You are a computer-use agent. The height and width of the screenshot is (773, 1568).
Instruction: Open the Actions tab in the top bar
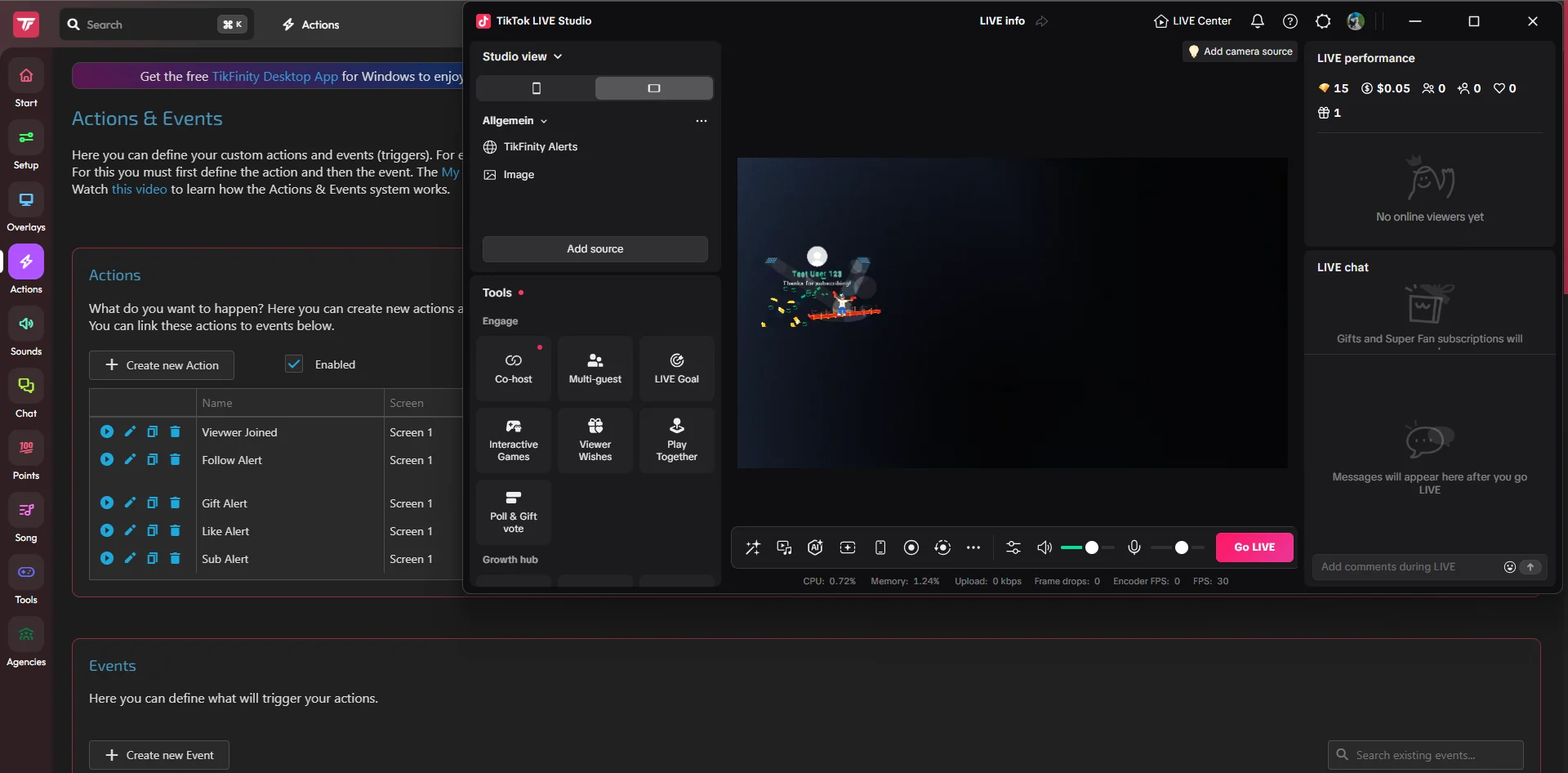[311, 25]
